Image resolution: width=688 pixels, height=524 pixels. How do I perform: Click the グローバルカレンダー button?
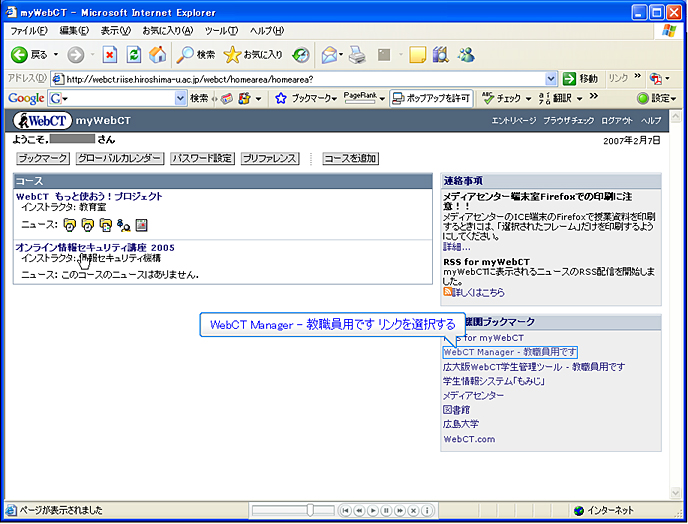coord(120,158)
